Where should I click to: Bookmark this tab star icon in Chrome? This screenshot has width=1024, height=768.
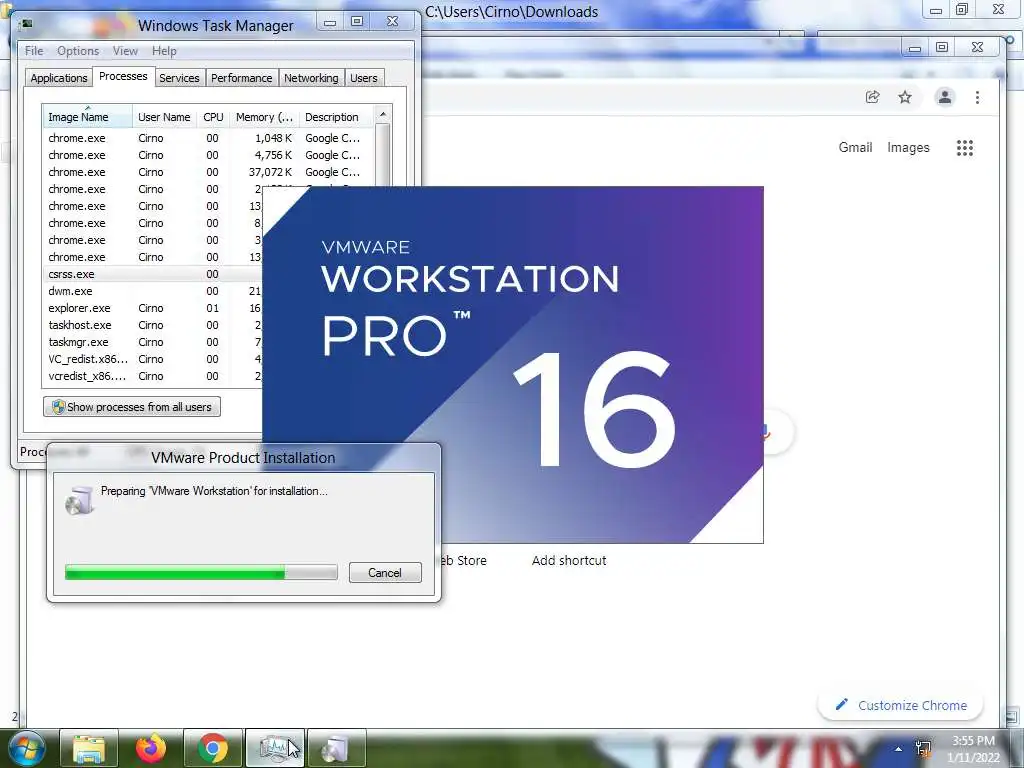click(x=904, y=97)
